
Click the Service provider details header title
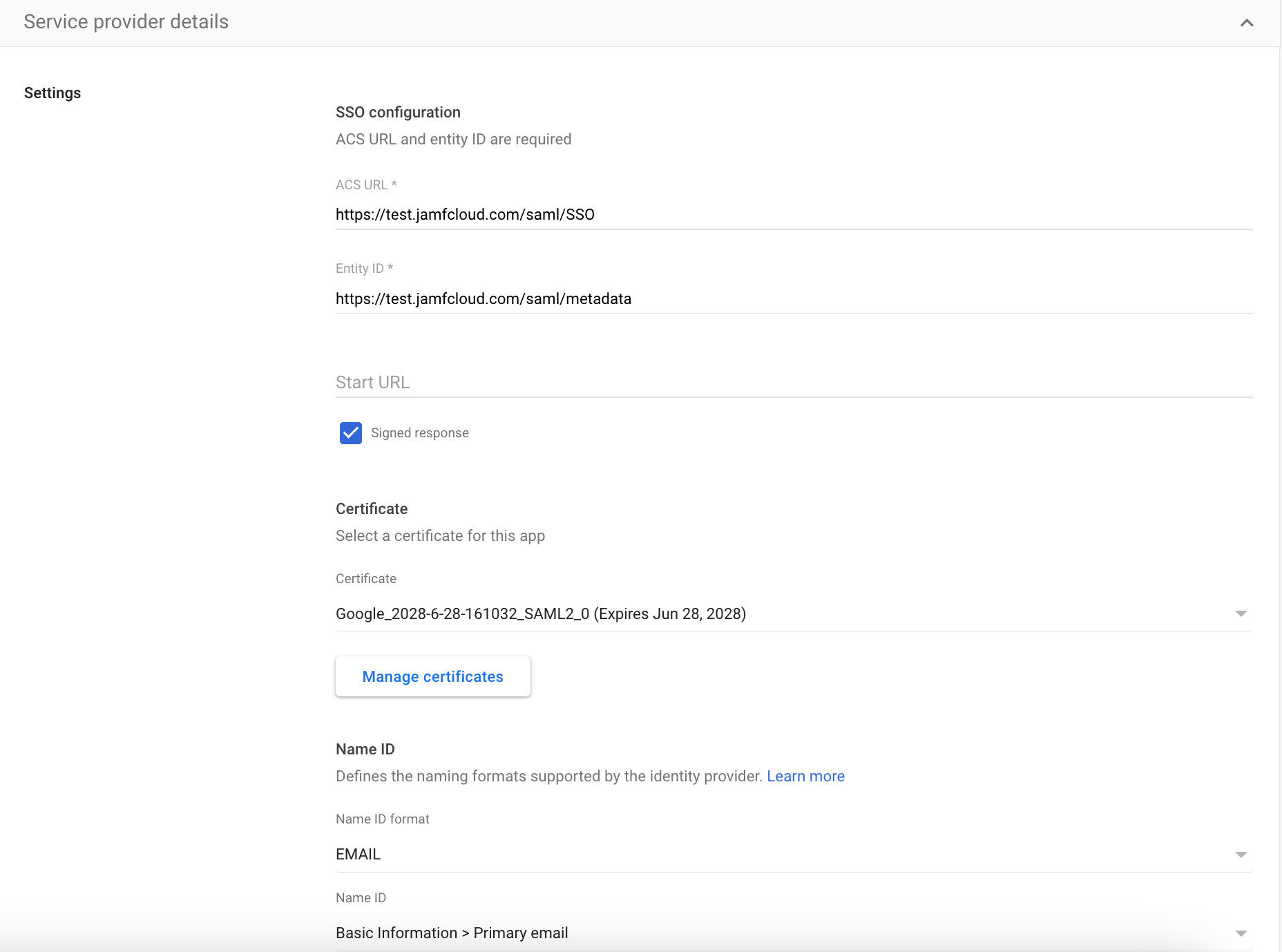pyautogui.click(x=126, y=22)
